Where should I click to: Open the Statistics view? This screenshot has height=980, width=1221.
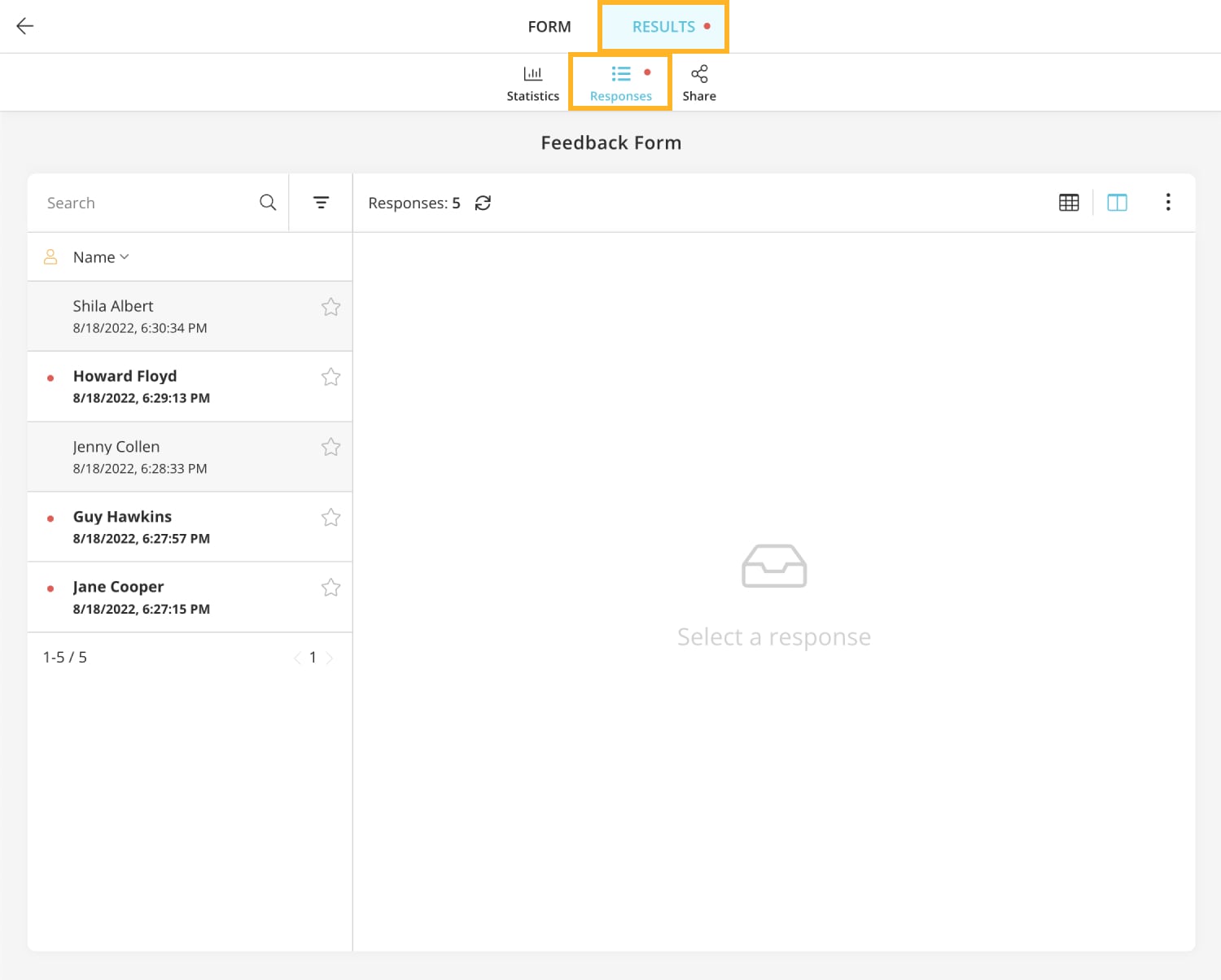(x=532, y=81)
